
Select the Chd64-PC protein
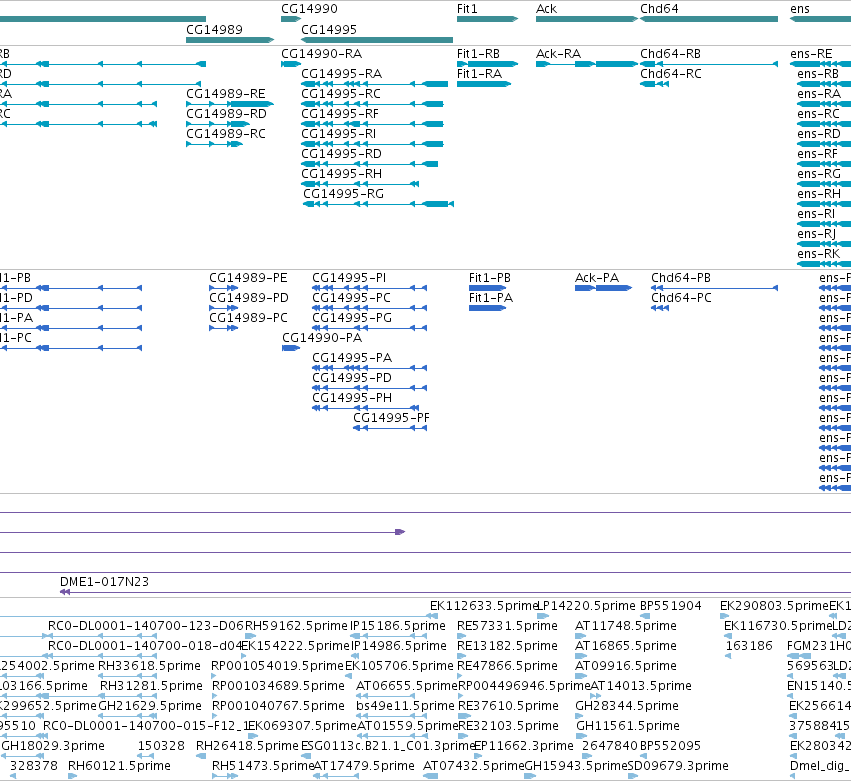tap(660, 308)
